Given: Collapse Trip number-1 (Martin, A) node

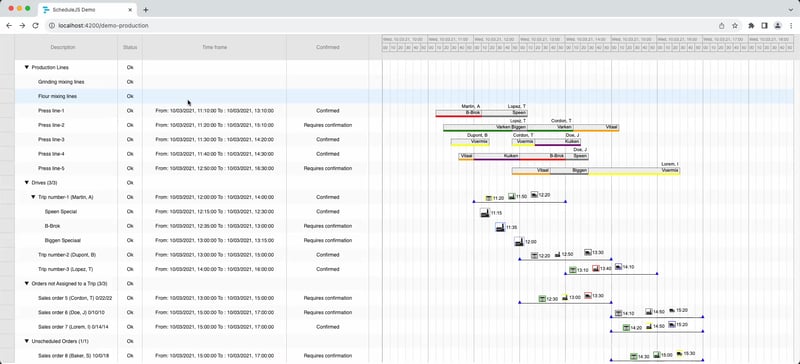Looking at the screenshot, I should coord(33,197).
